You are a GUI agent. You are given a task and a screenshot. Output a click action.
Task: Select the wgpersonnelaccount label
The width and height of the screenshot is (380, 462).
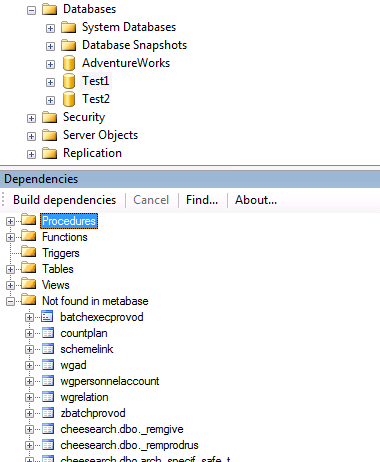[x=110, y=381]
